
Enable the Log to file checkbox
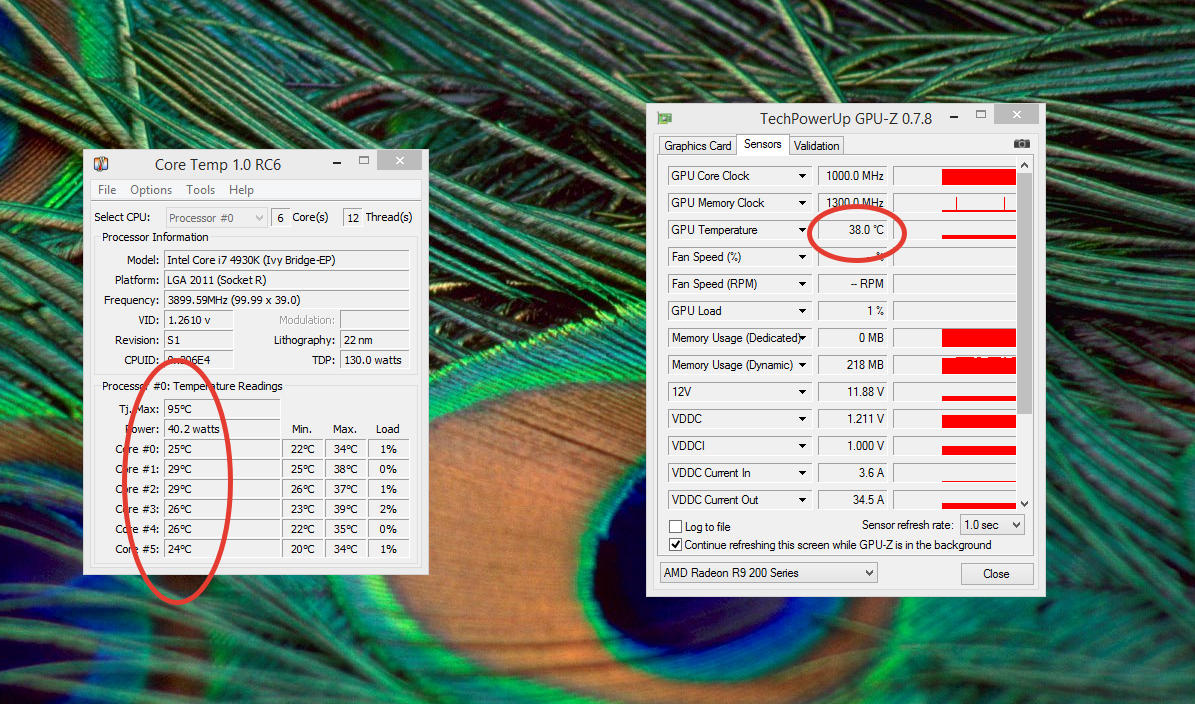(x=675, y=526)
